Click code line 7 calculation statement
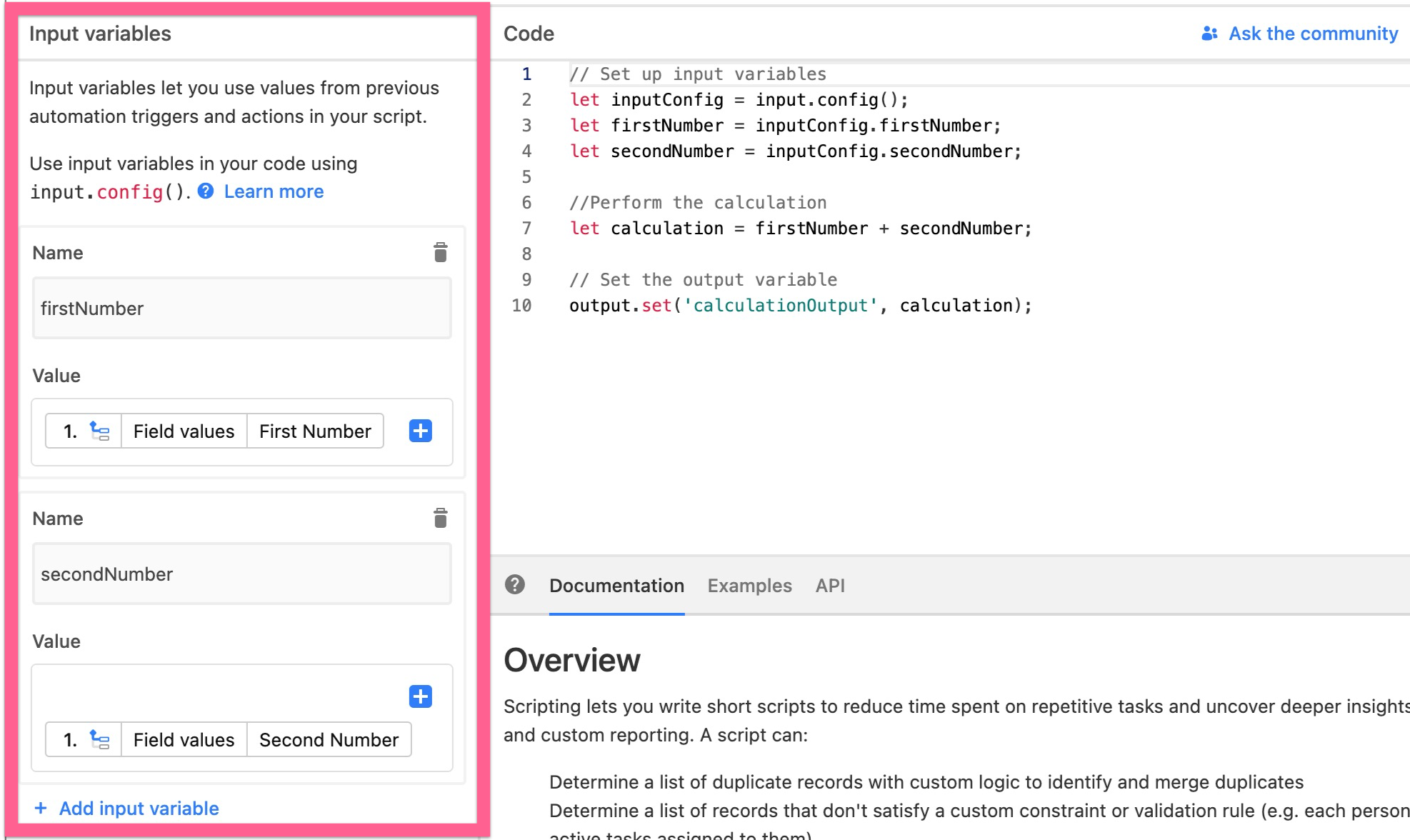Viewport: 1410px width, 840px height. coord(800,229)
